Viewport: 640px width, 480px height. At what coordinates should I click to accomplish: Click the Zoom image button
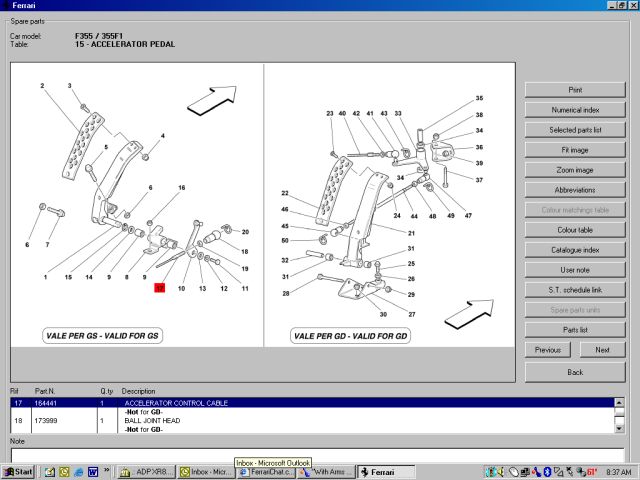tap(575, 170)
